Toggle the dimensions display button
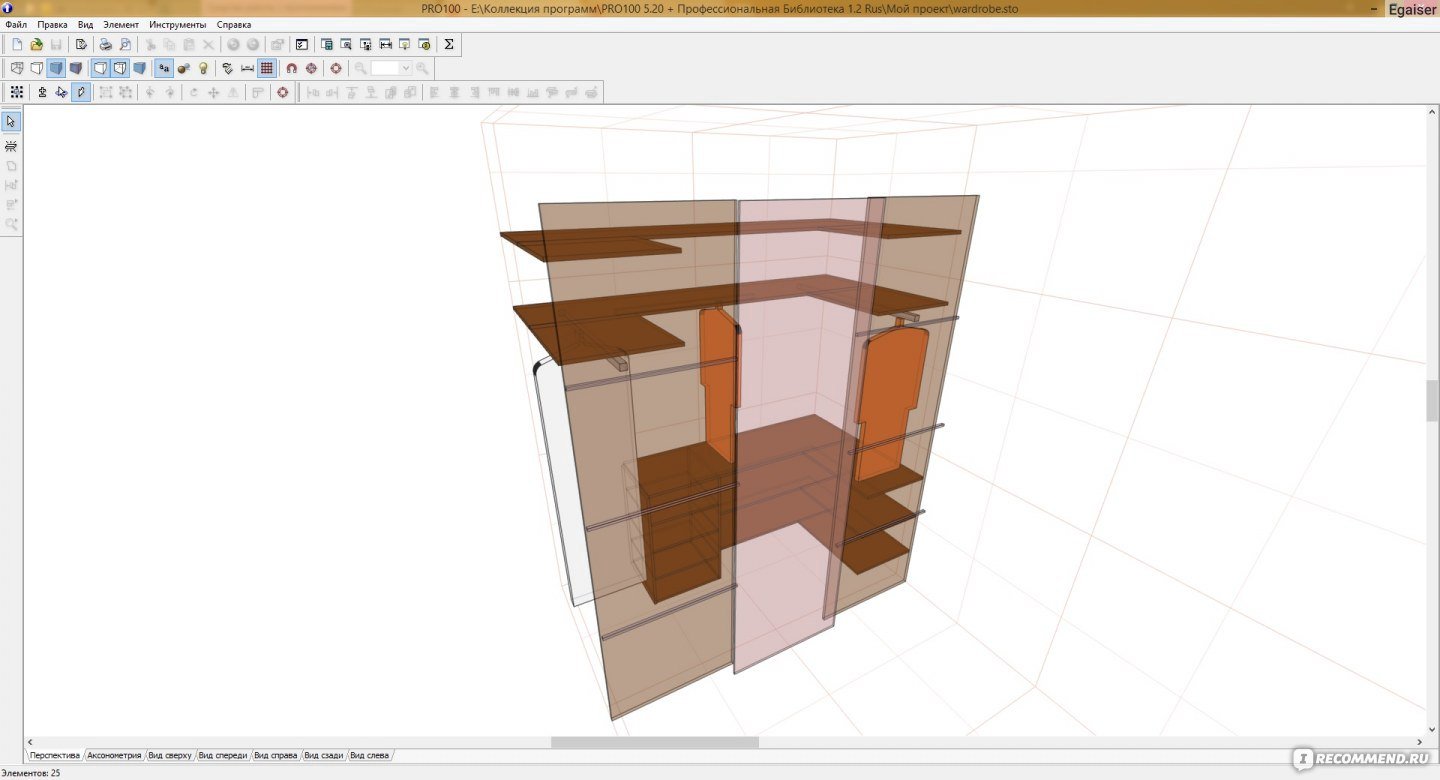Screen dimensions: 1440x780 pyautogui.click(x=247, y=68)
